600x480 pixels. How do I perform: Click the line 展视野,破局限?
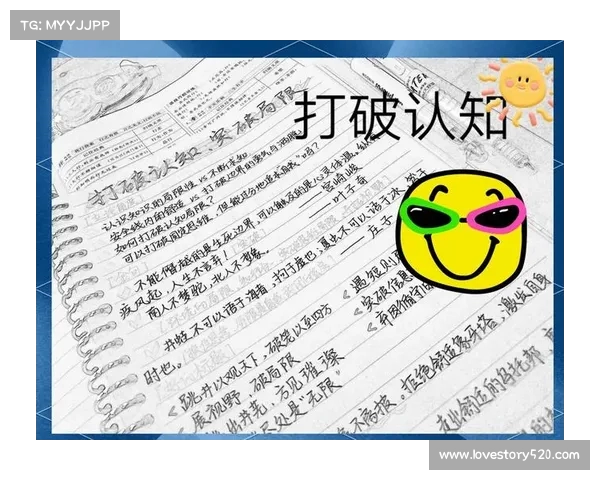pyautogui.click(x=245, y=390)
